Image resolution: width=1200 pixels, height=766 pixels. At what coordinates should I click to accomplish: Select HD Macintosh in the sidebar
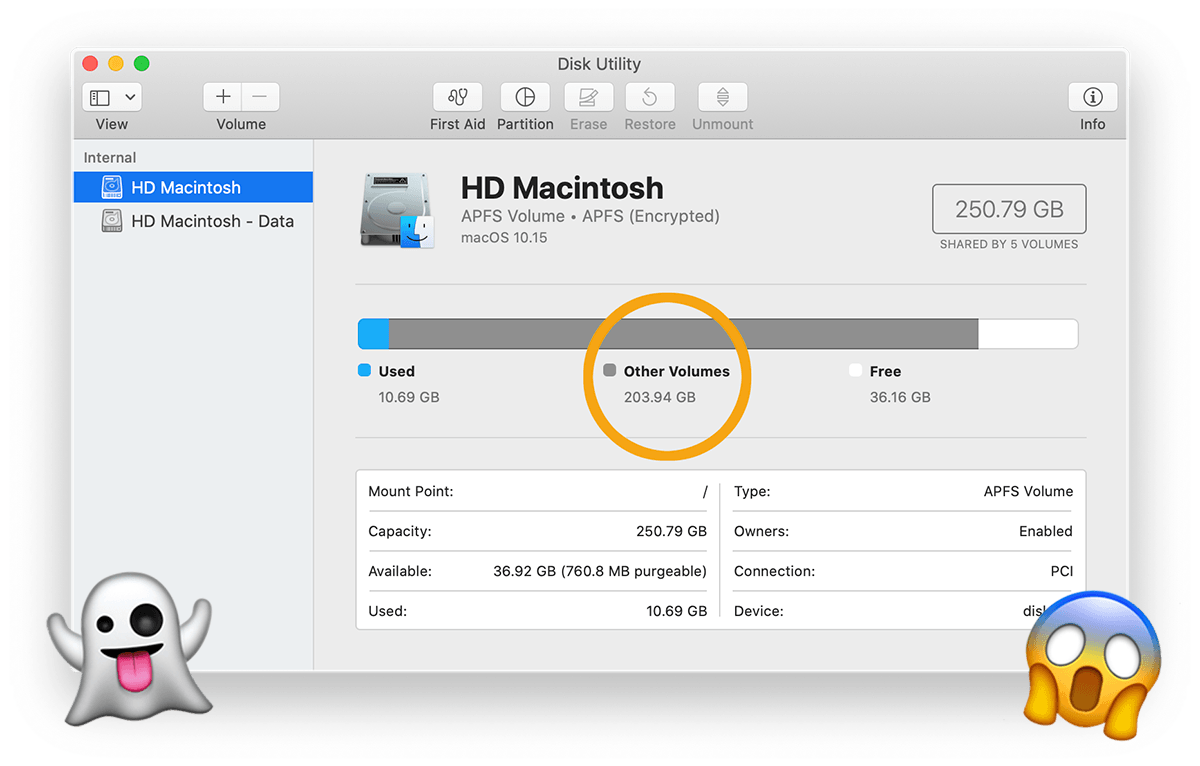click(x=193, y=187)
